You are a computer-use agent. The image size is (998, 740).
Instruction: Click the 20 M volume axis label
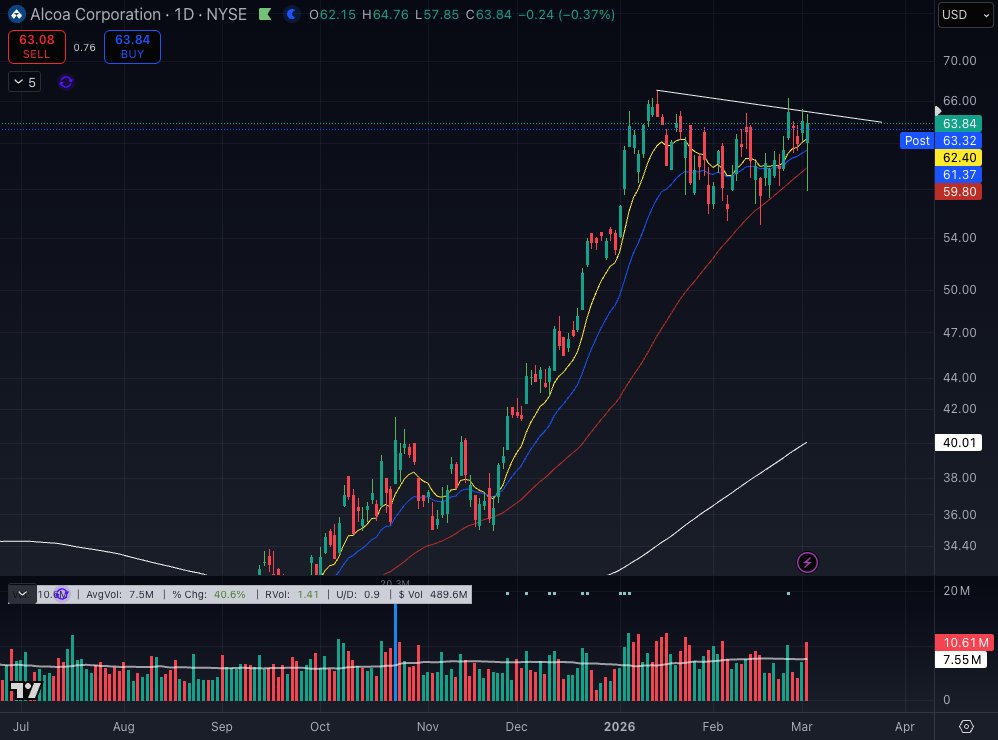pos(957,591)
